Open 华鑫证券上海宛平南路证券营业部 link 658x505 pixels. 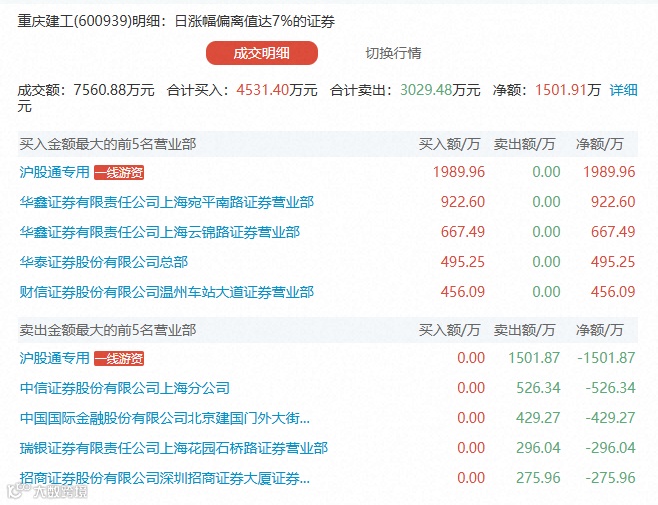tap(167, 202)
